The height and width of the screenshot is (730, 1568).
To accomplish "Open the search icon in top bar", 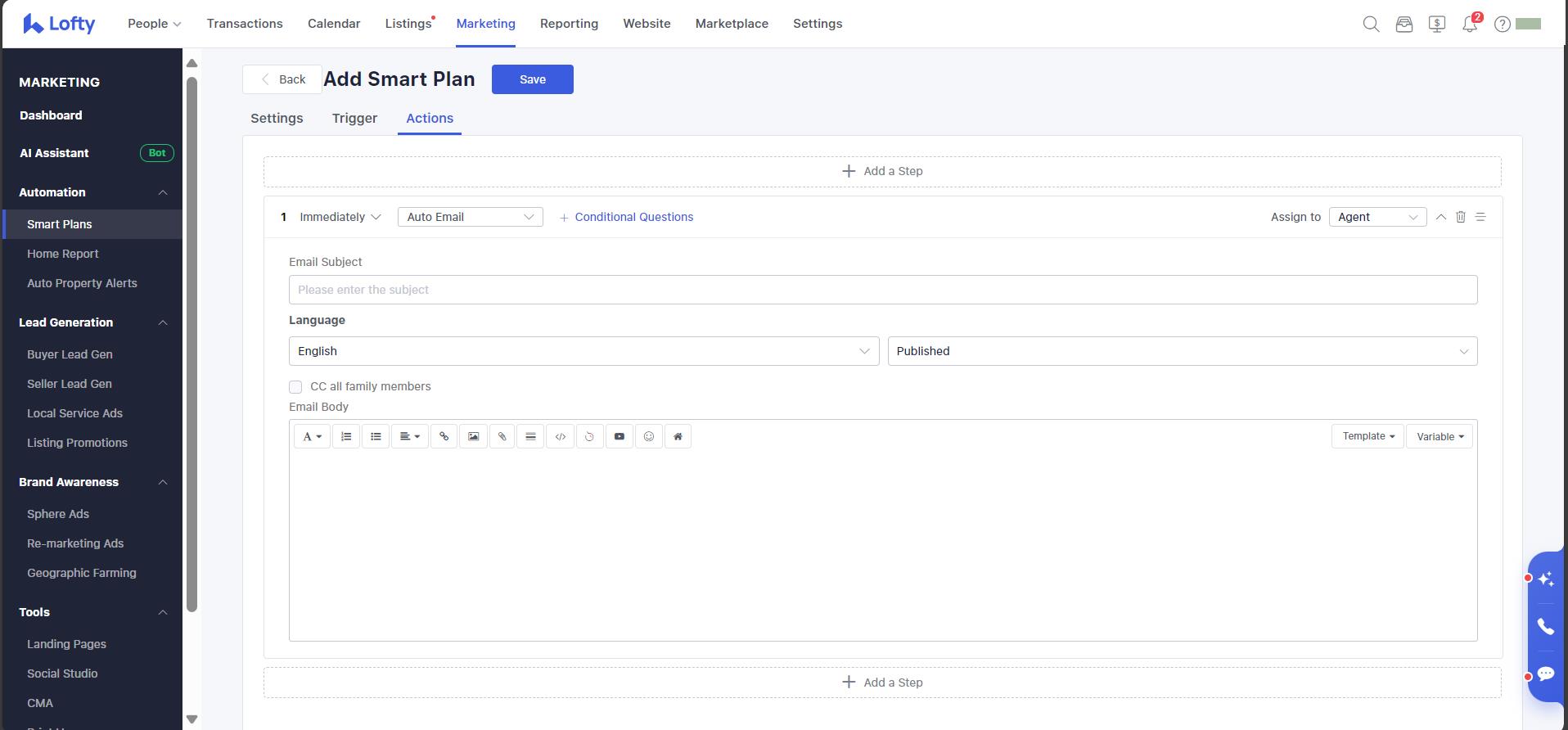I will pos(1371,24).
